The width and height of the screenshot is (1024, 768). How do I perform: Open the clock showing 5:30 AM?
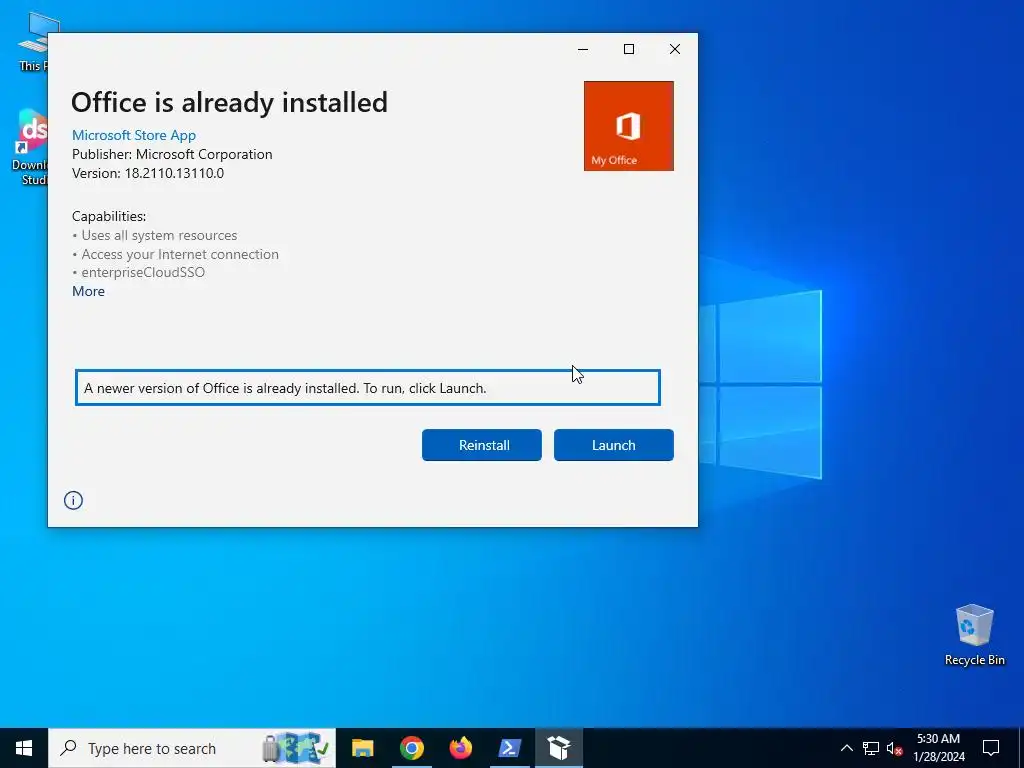(x=938, y=748)
